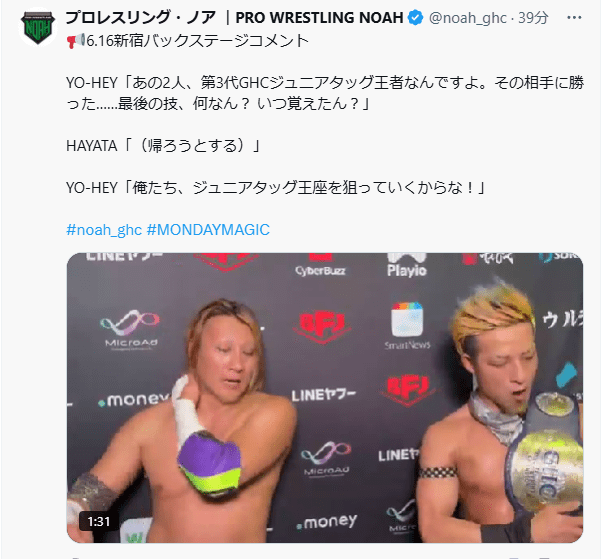
Task: Open the #noah_ghc hashtag
Action: (x=104, y=230)
